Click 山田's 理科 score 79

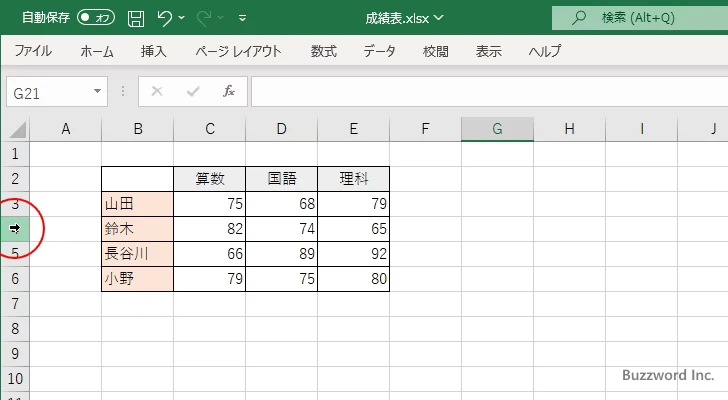pyautogui.click(x=353, y=204)
